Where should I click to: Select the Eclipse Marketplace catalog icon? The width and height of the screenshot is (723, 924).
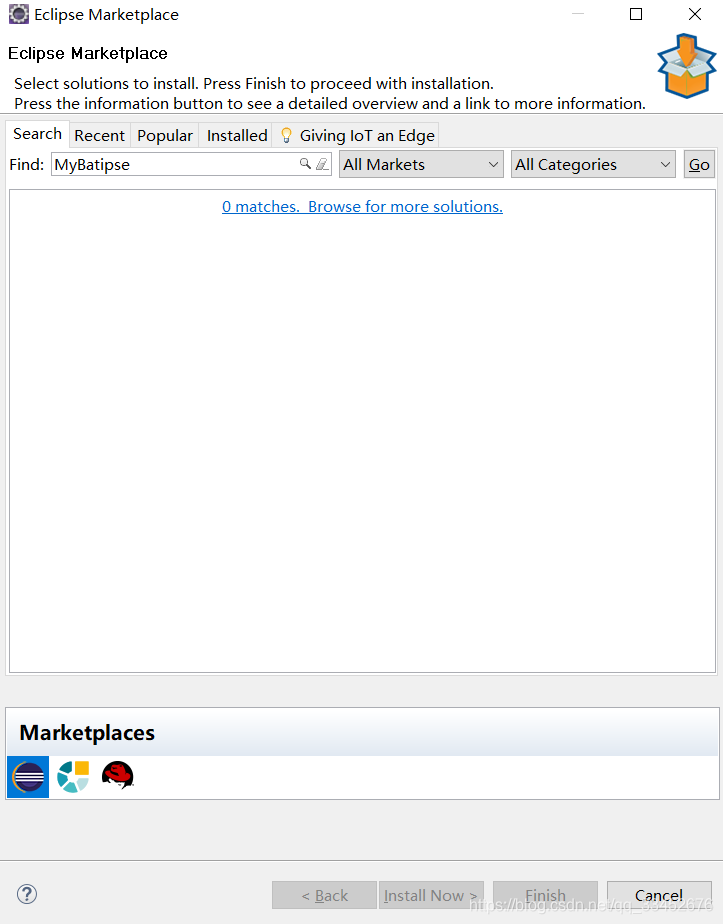(x=28, y=777)
